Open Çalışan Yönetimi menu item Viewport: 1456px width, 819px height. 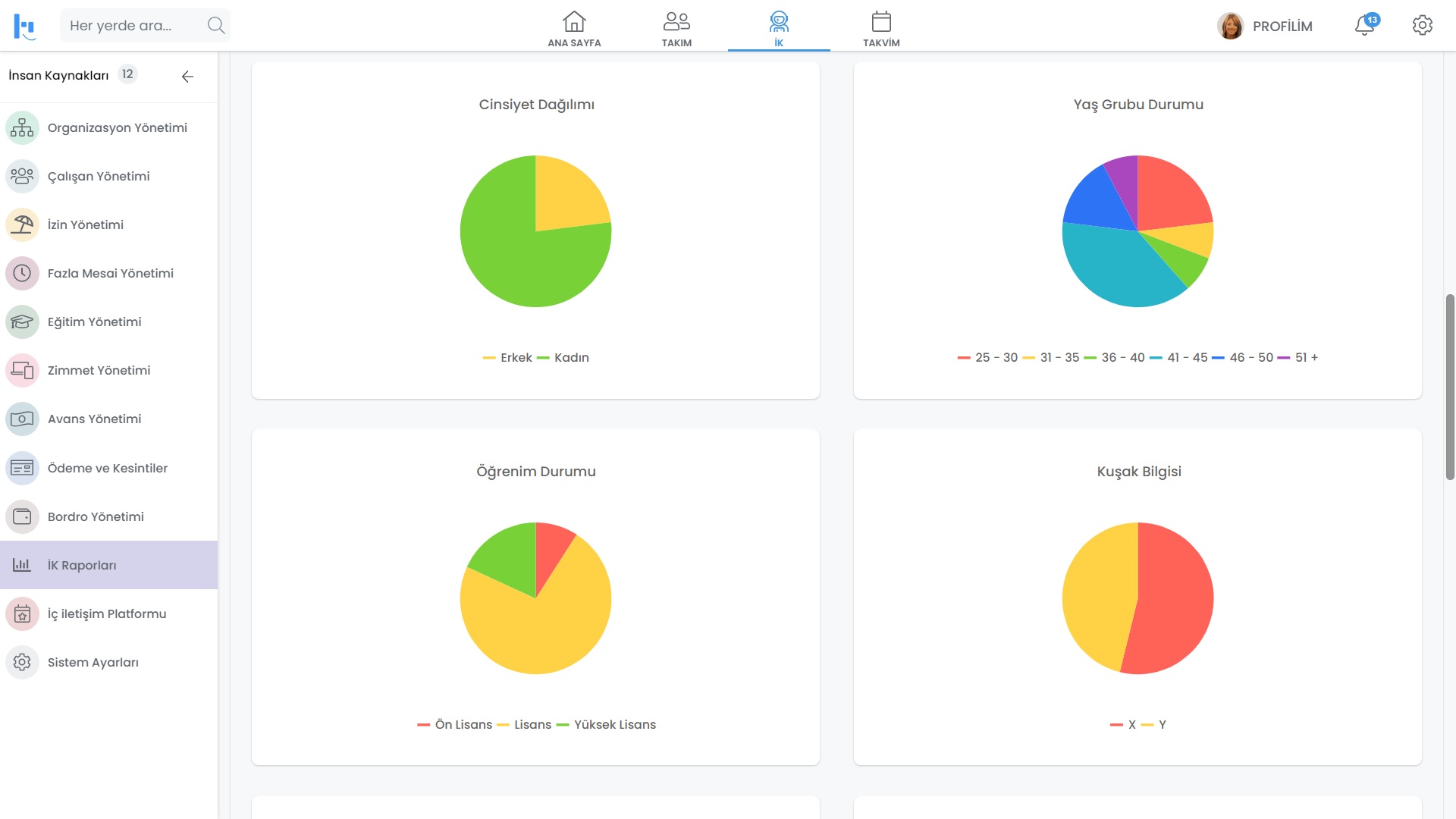point(109,176)
